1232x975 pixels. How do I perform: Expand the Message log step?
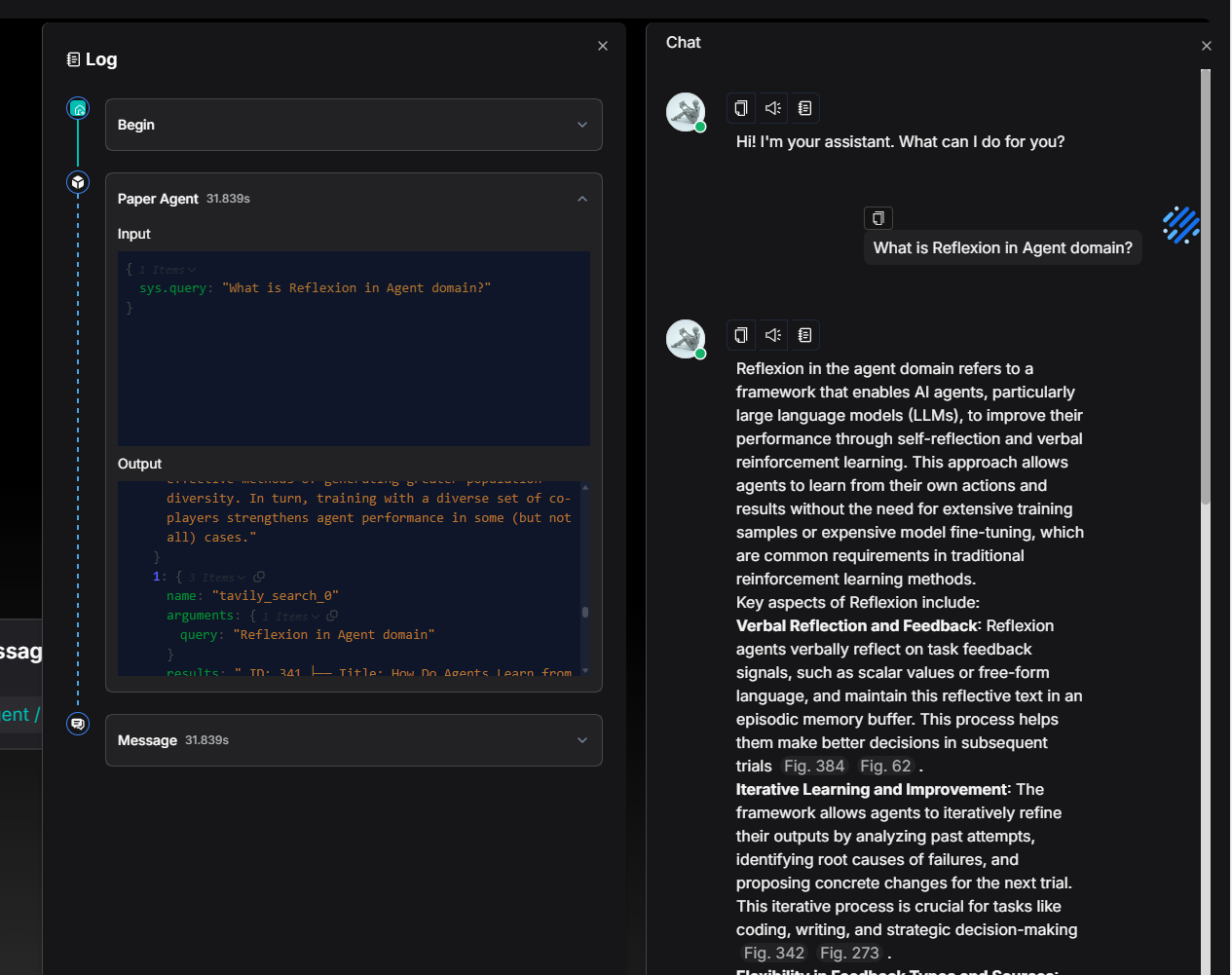(582, 740)
